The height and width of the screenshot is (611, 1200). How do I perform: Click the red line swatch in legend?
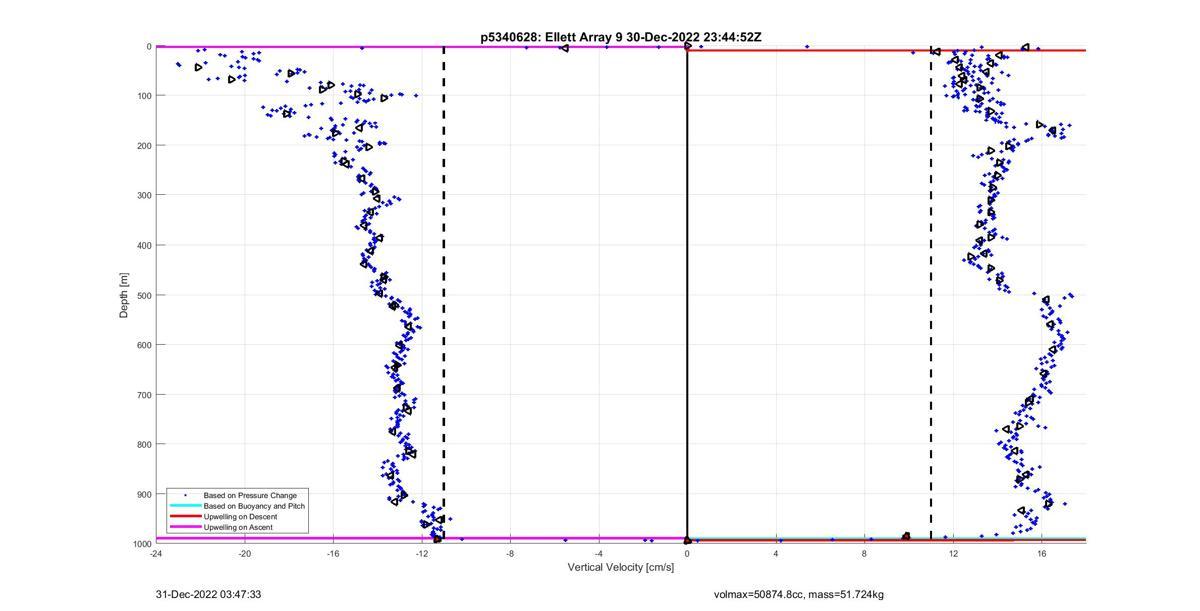click(184, 516)
